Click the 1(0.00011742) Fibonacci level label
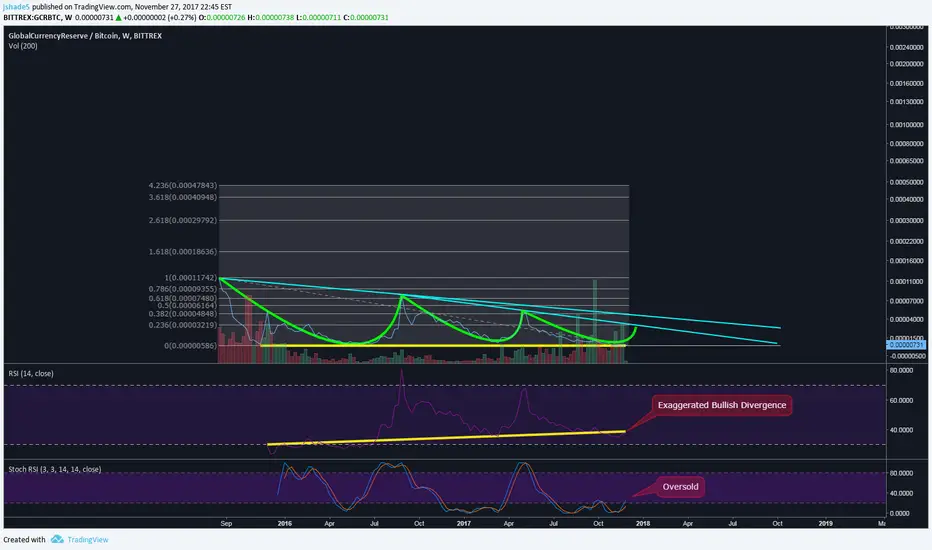Image resolution: width=932 pixels, height=550 pixels. point(191,278)
